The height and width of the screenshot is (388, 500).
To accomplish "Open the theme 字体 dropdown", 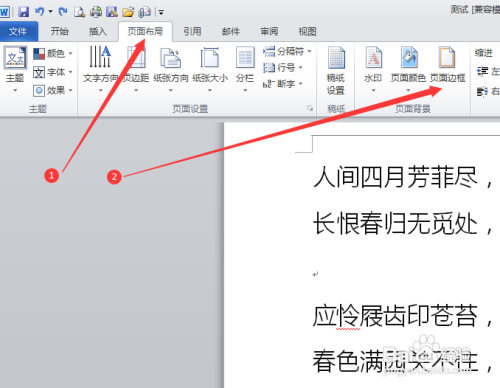I will [53, 72].
